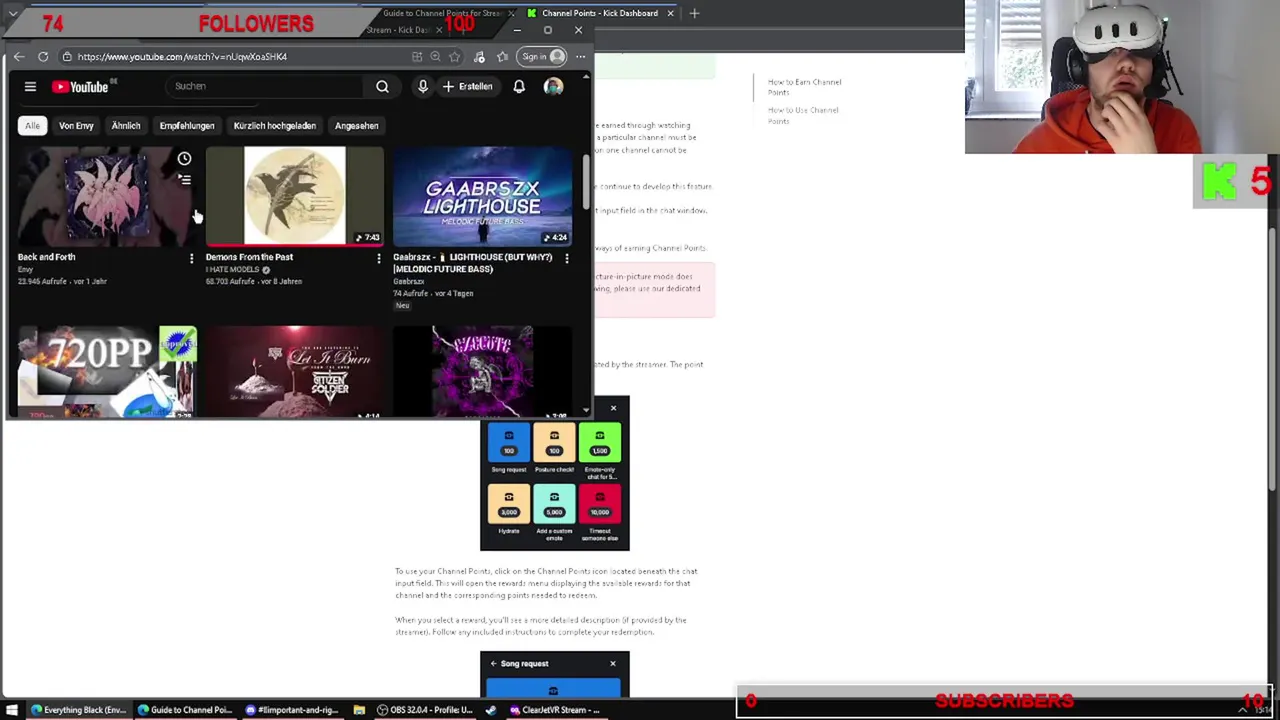Switch to Guide to Channel Points tab
1280x720 pixels.
click(440, 13)
